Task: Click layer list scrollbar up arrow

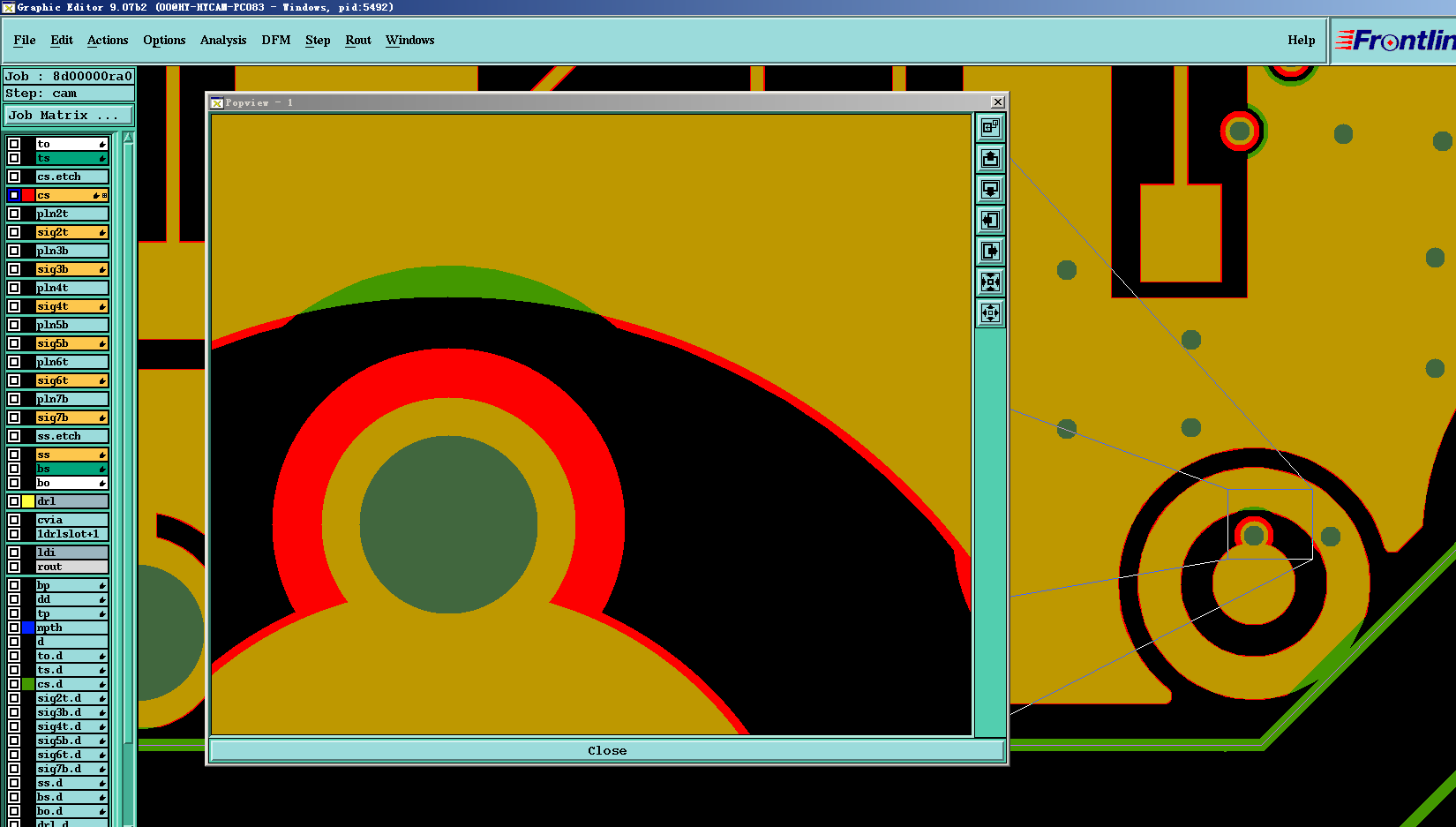Action: click(x=128, y=138)
